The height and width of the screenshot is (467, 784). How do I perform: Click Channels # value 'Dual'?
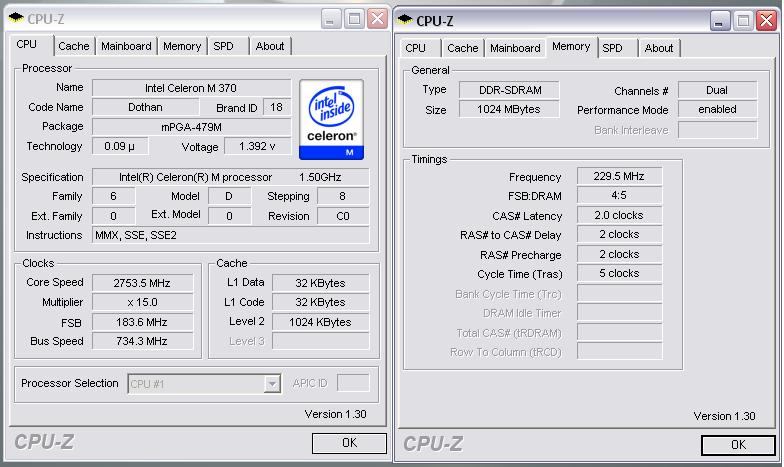pos(718,90)
